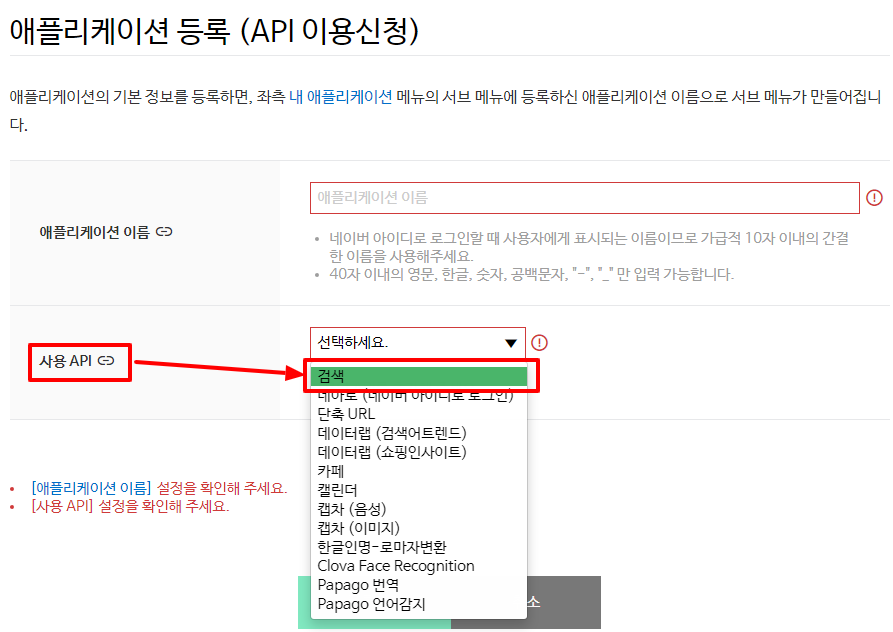
Task: Select 카페 from the API list
Action: (419, 471)
